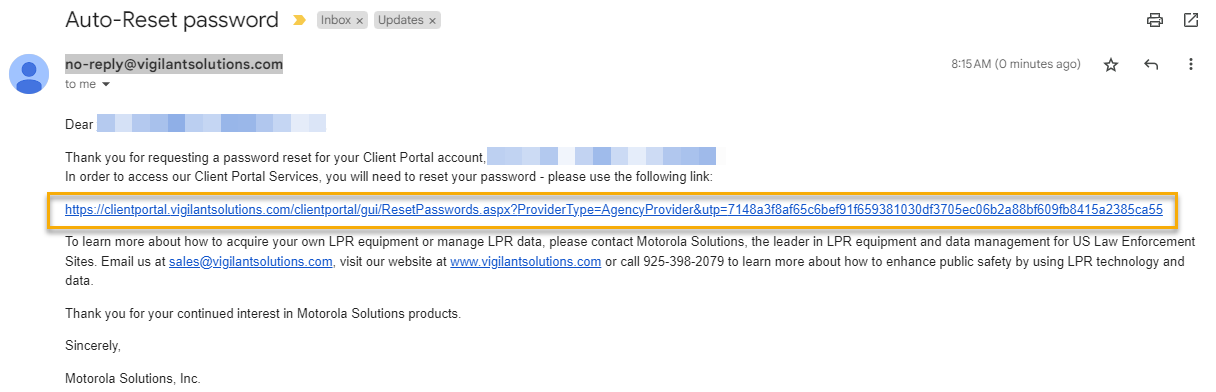
Task: Star the Auto-Reset password message
Action: pos(1111,64)
